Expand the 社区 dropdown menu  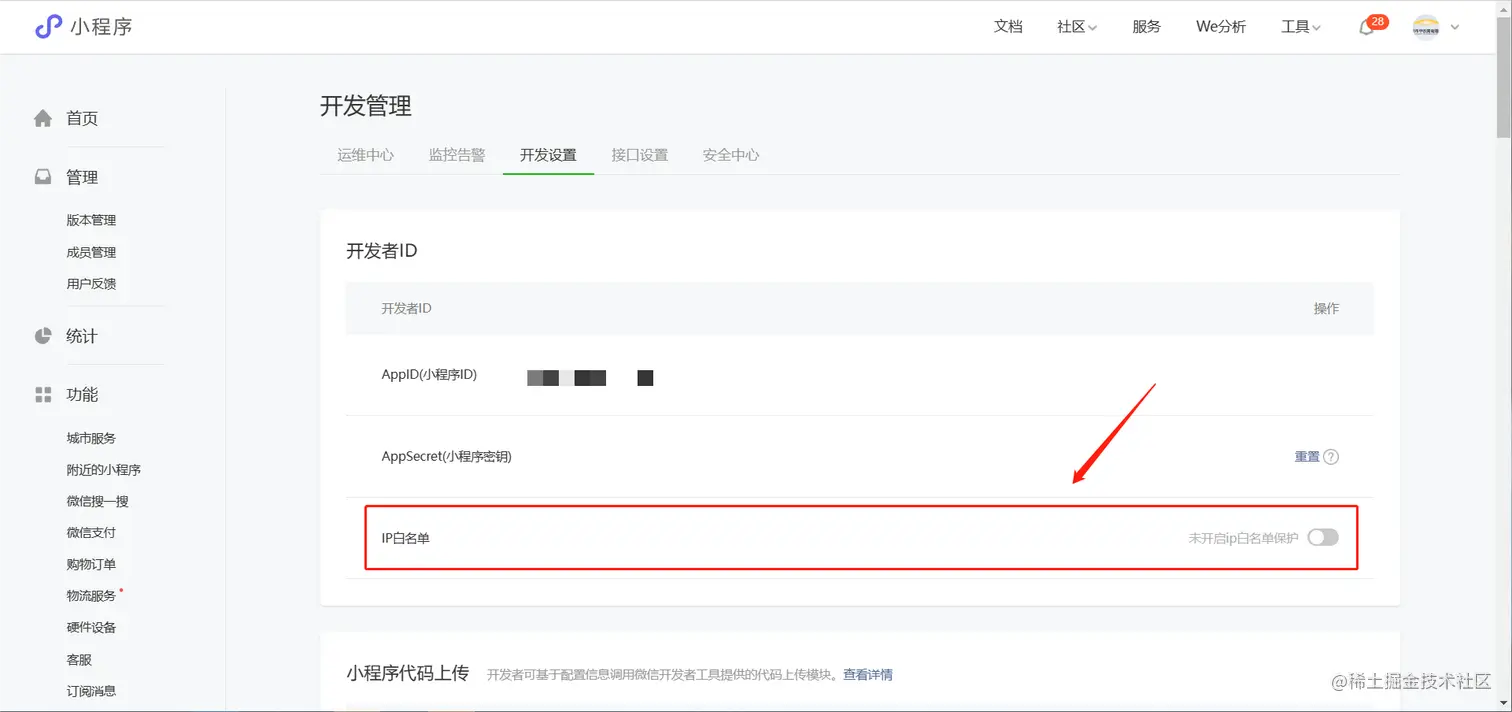tap(1077, 27)
